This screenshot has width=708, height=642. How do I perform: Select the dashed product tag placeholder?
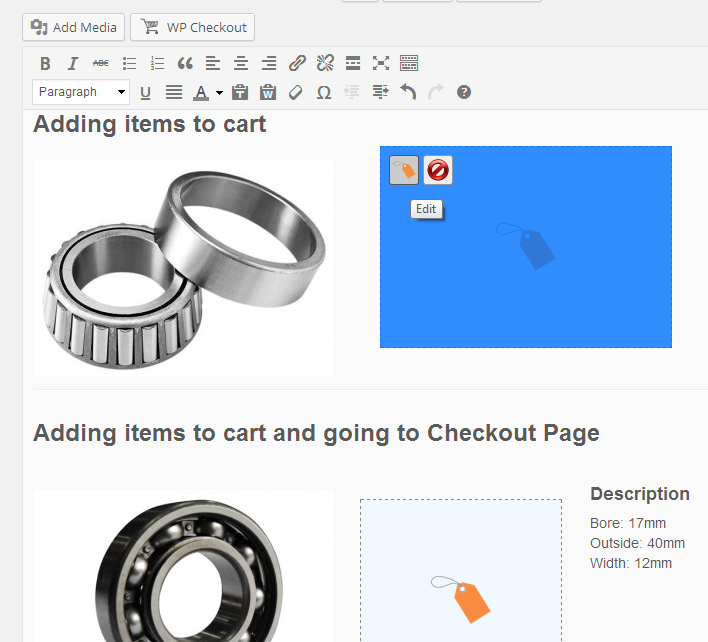click(x=461, y=571)
